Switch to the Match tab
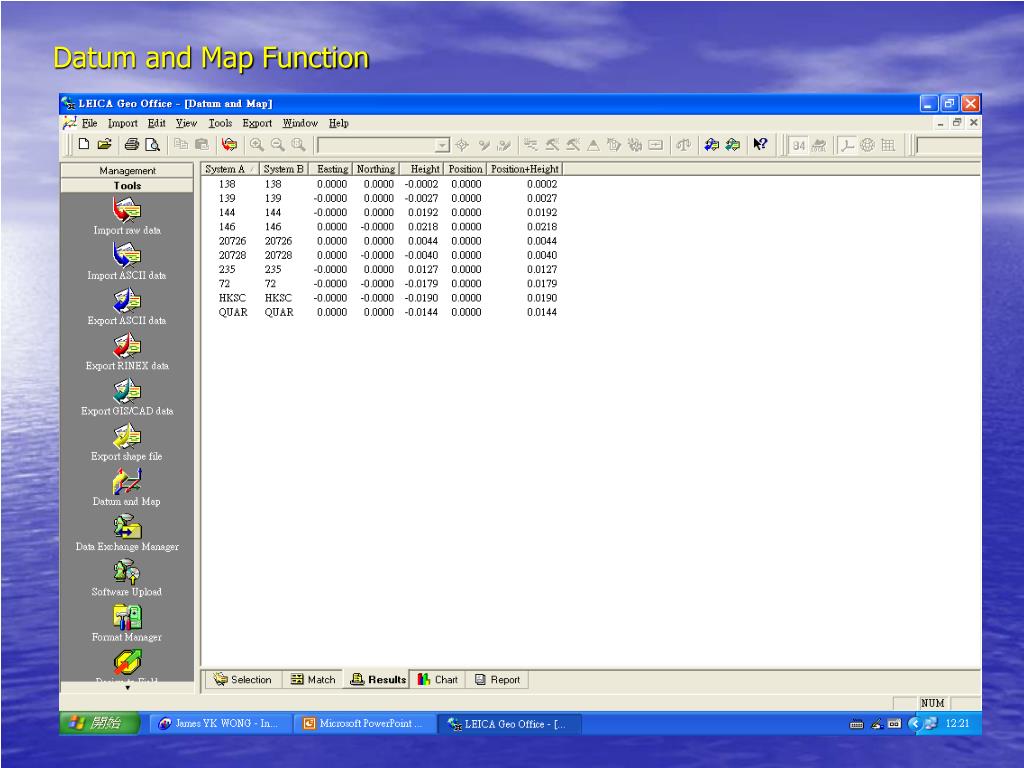 point(313,679)
